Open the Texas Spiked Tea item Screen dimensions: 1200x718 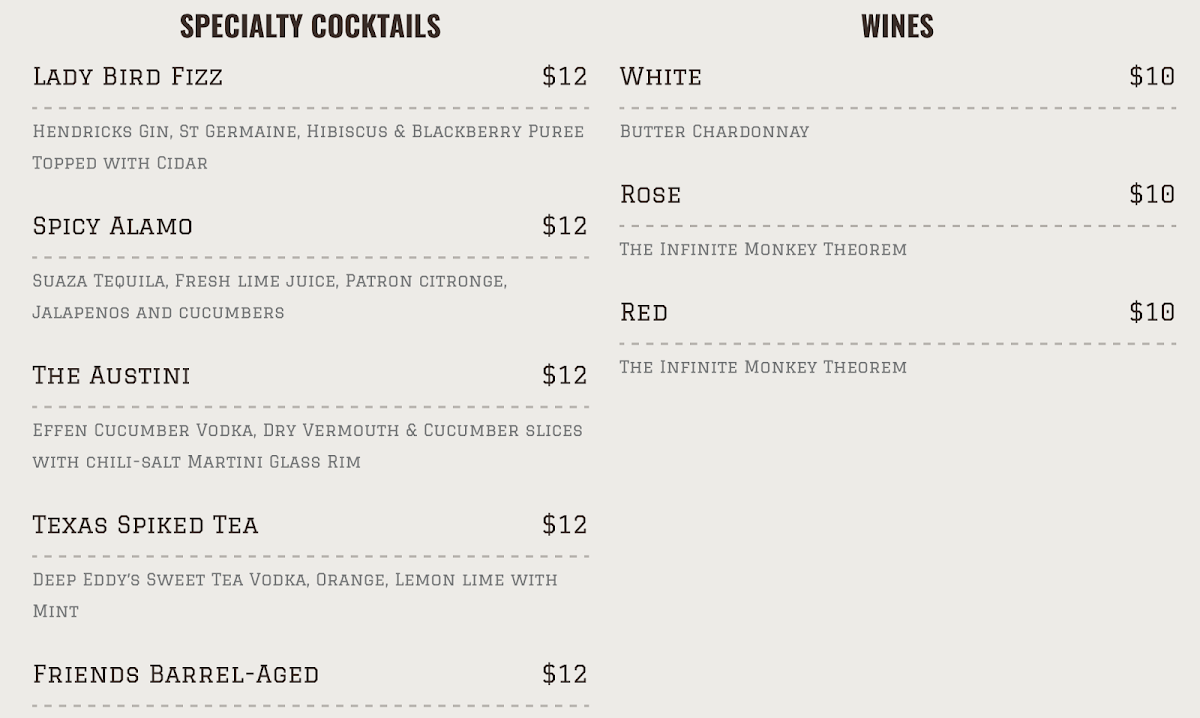145,525
